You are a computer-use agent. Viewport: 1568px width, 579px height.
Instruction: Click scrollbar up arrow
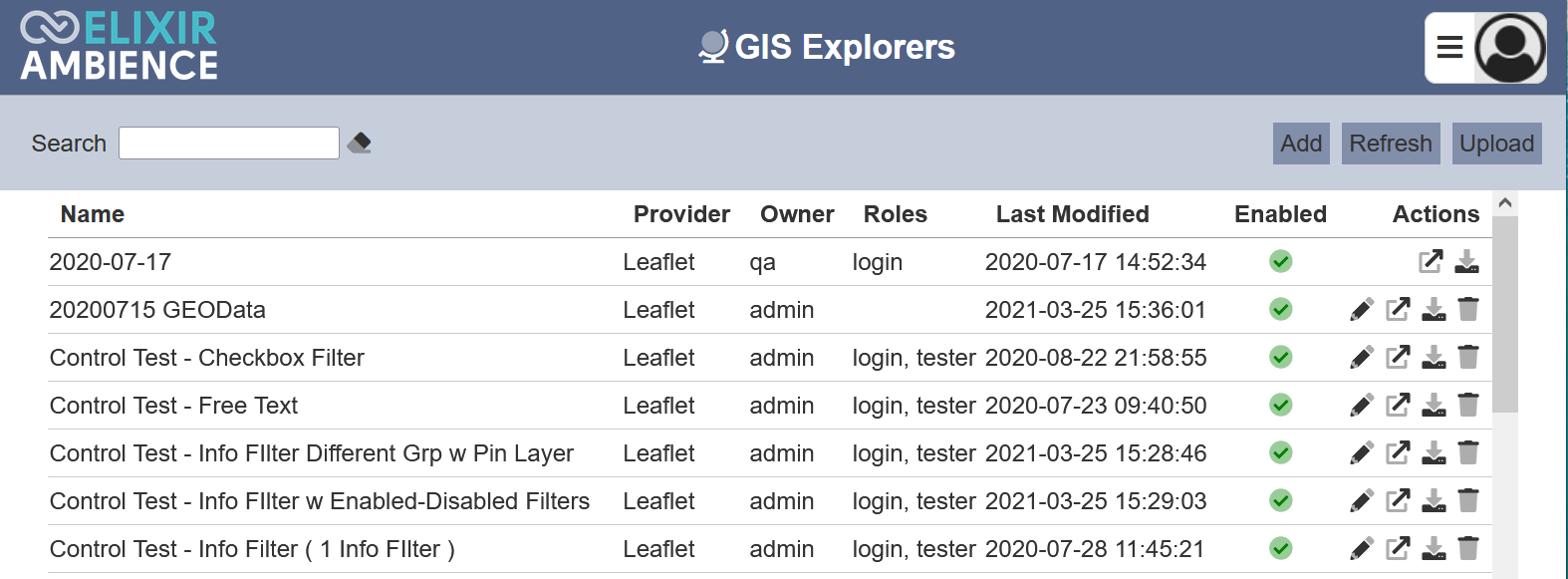click(x=1505, y=203)
